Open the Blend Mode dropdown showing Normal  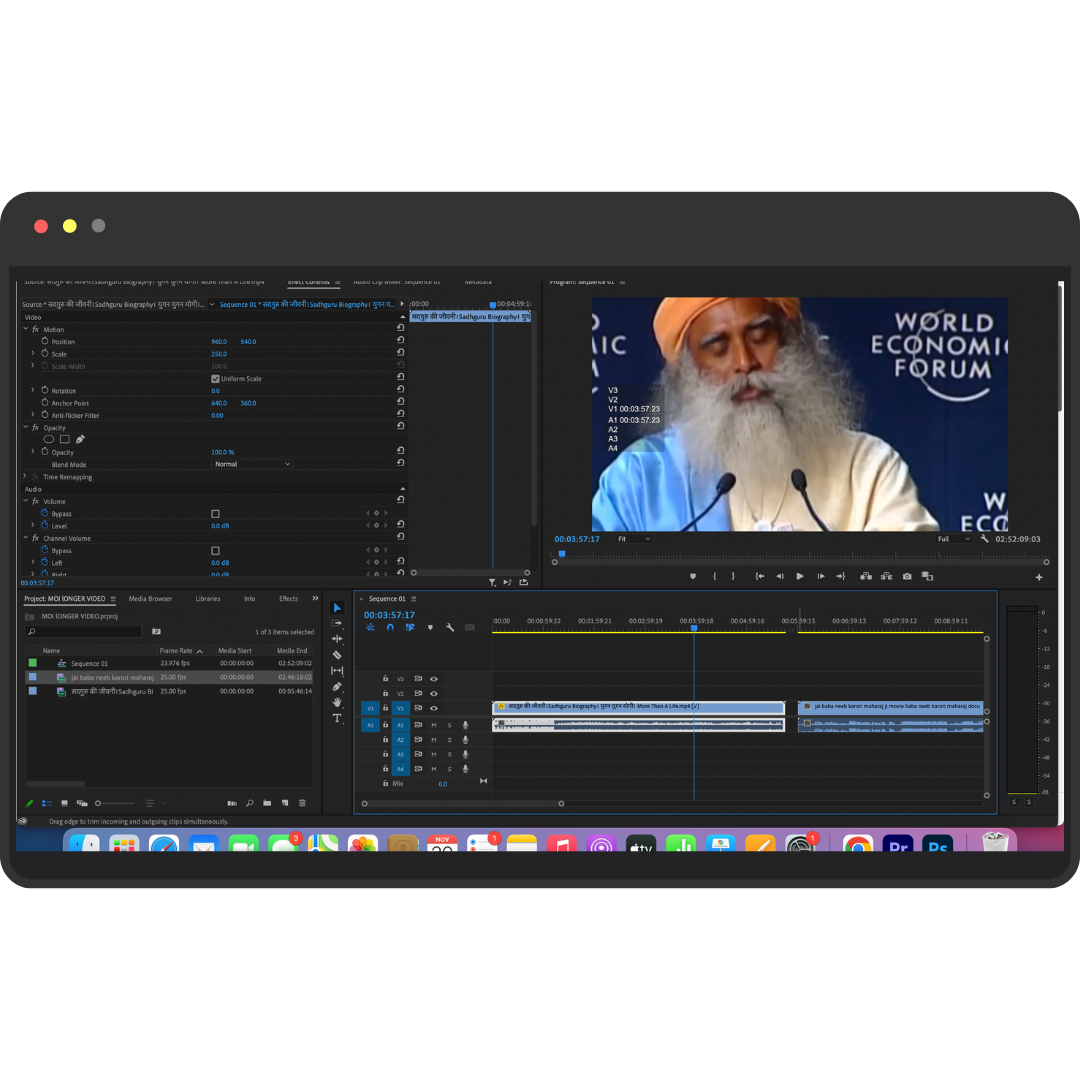click(252, 464)
